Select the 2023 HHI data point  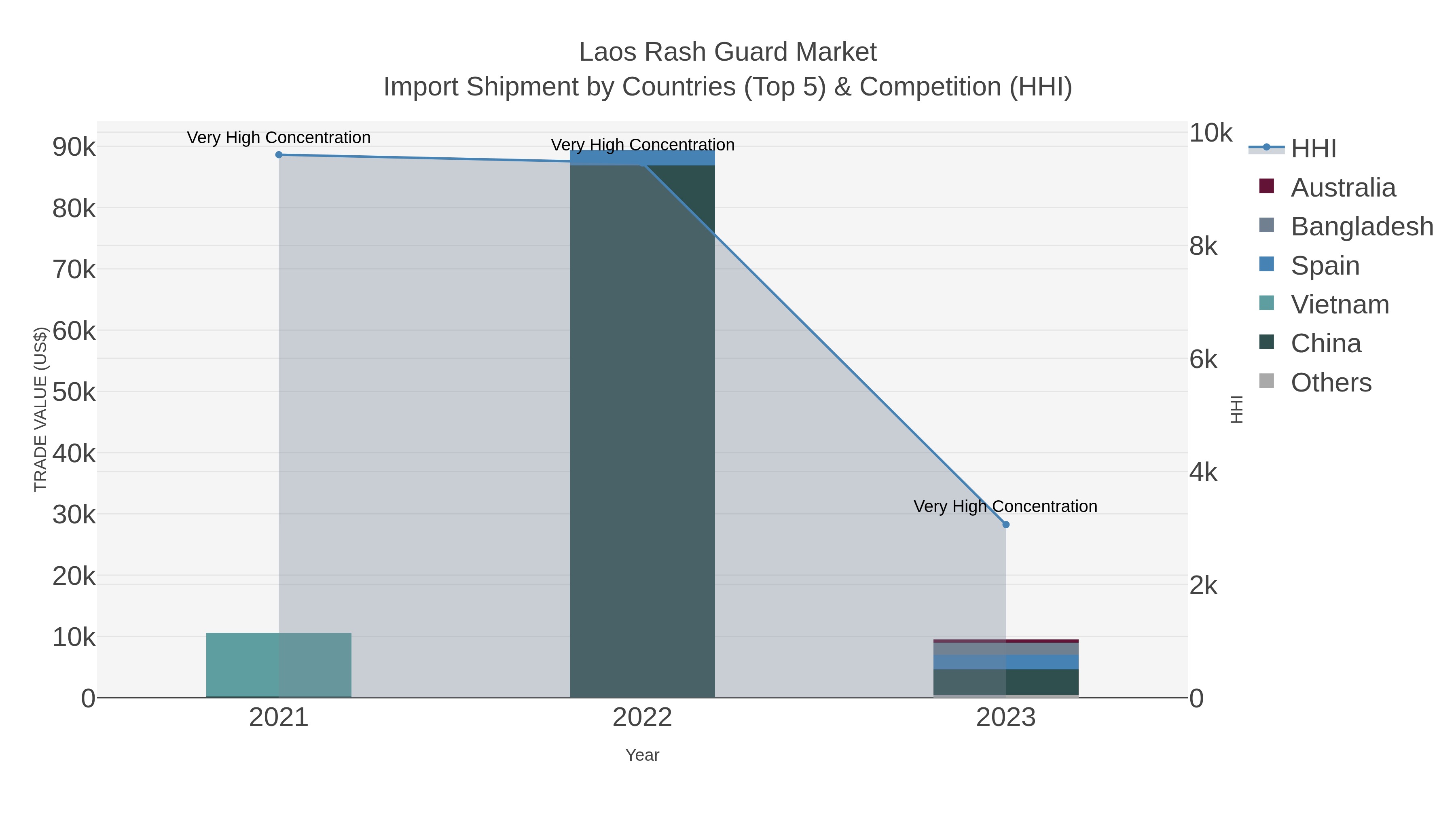tap(1005, 525)
